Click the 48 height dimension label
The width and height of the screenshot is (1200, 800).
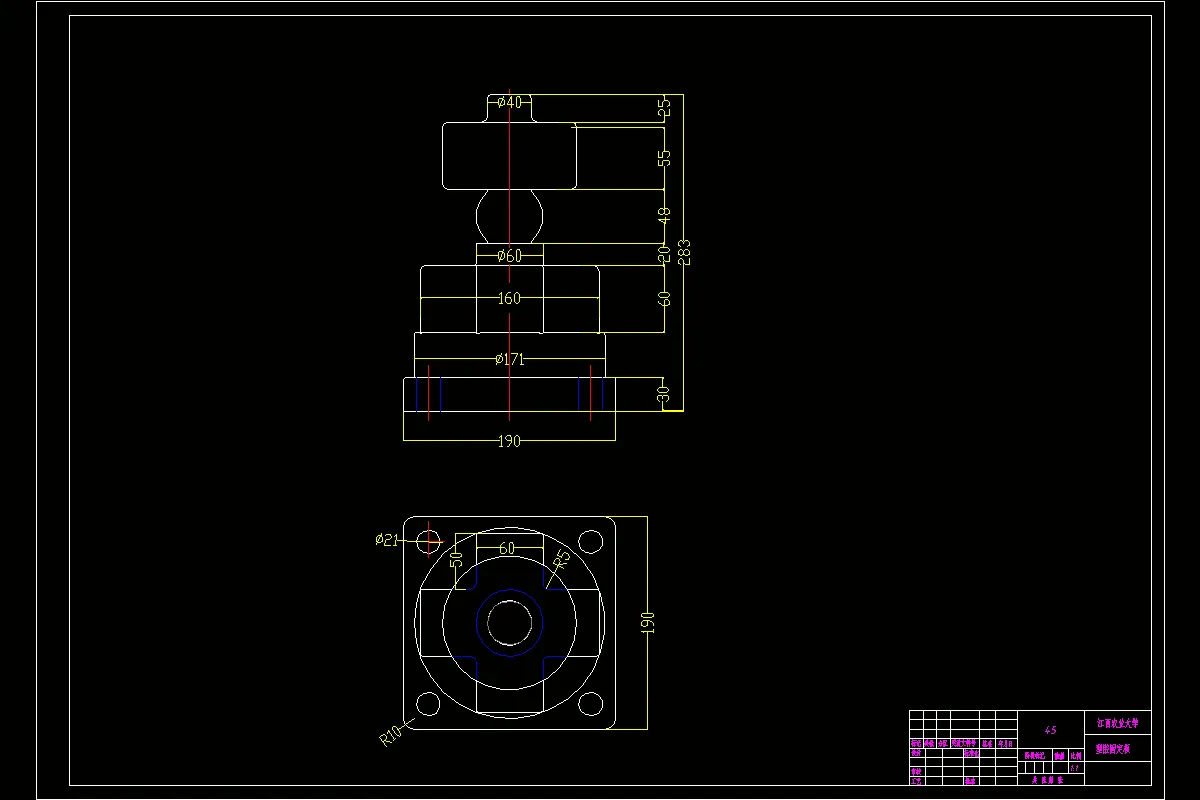(x=665, y=215)
